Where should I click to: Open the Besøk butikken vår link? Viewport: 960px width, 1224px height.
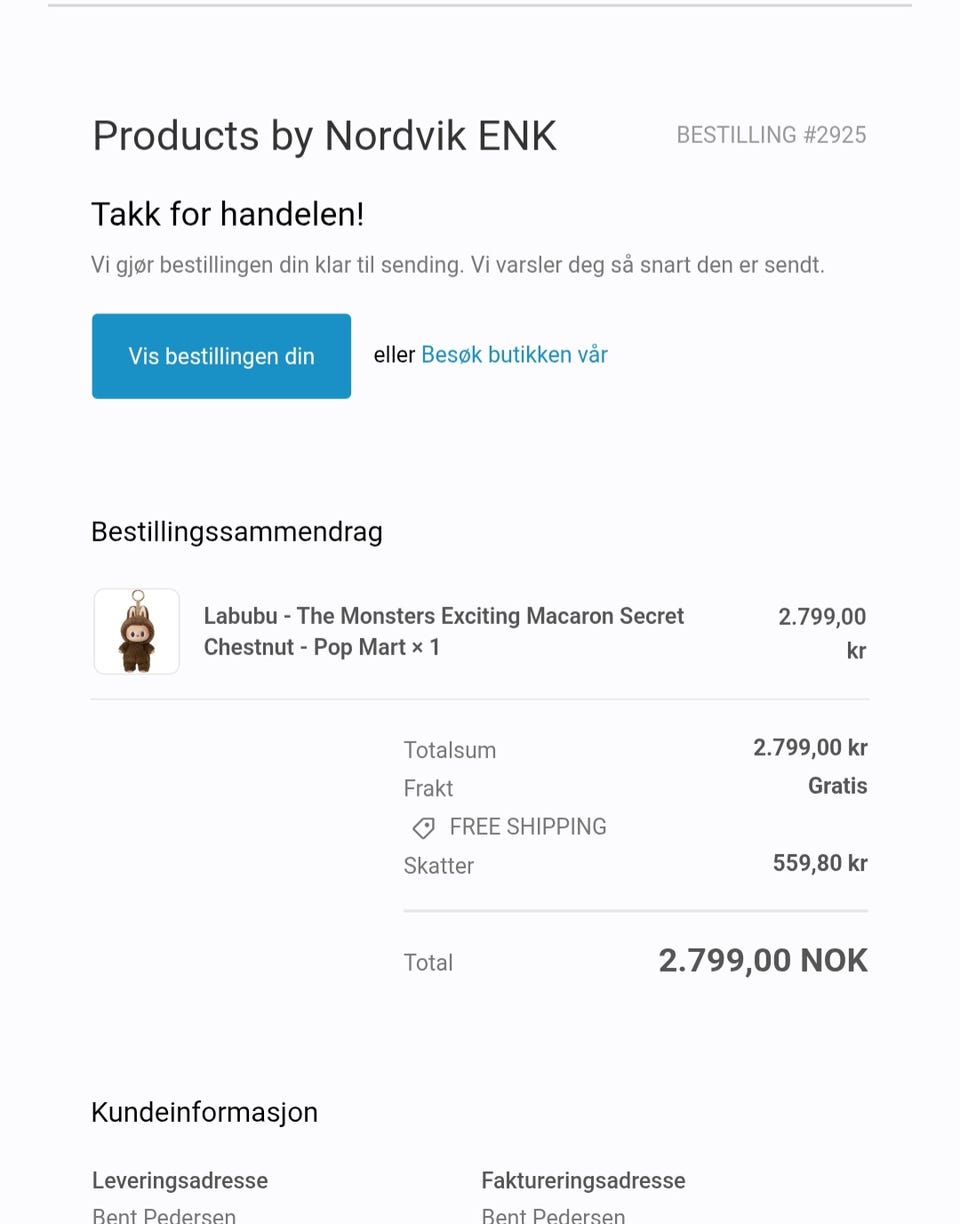coord(514,355)
